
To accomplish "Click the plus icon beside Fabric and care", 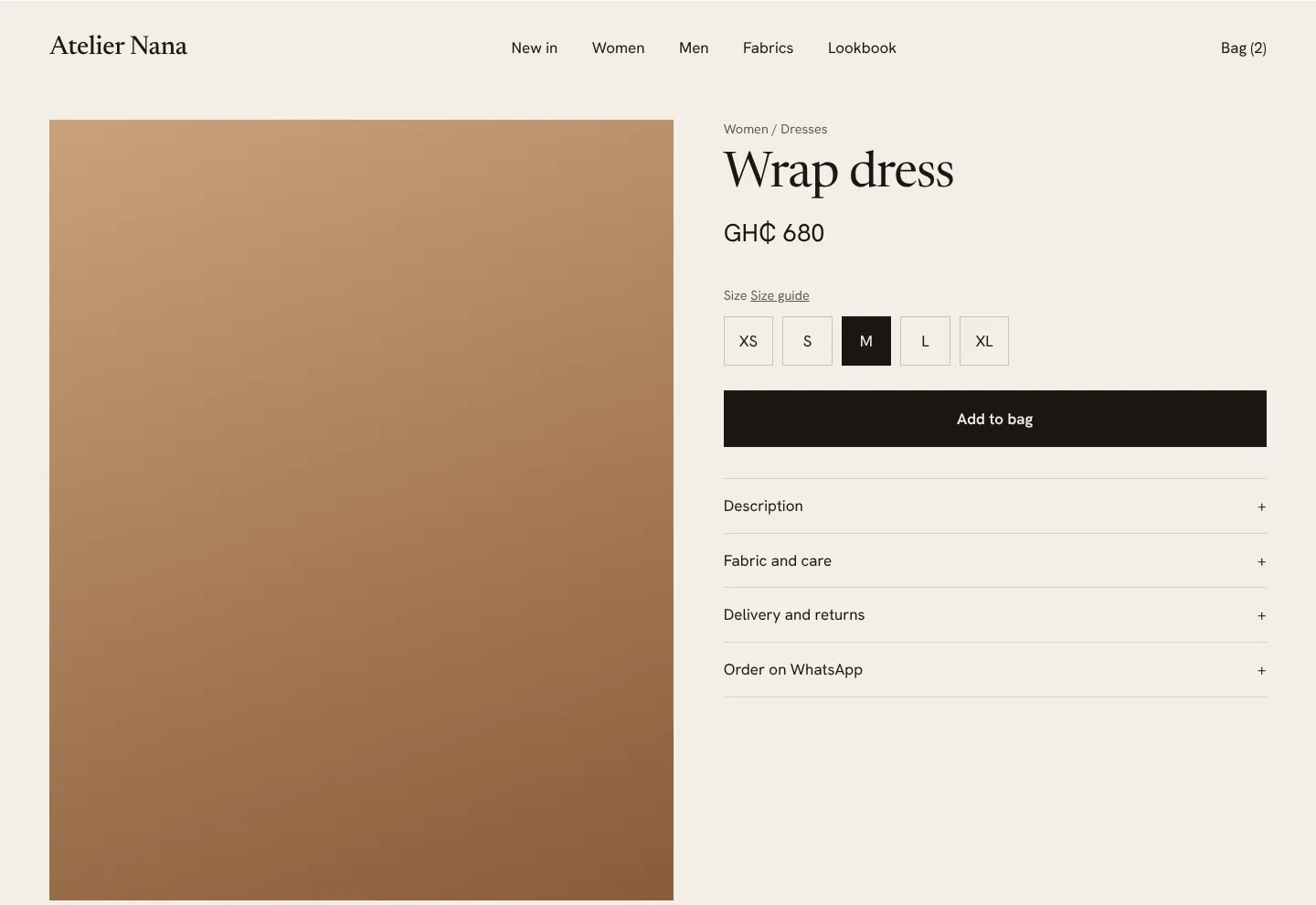I will 1261,561.
